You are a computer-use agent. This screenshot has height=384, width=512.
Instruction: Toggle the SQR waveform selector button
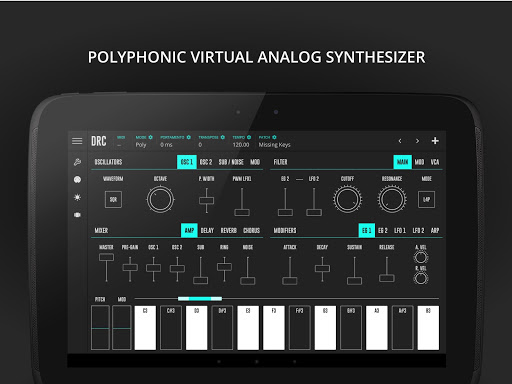113,199
